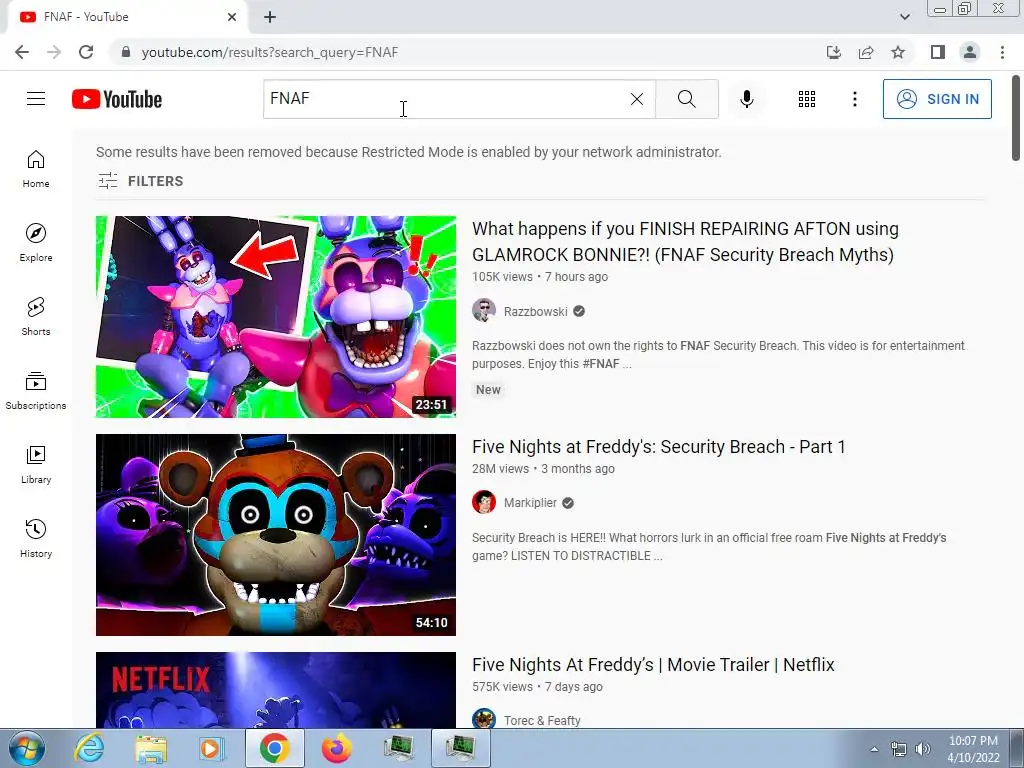The width and height of the screenshot is (1024, 768).
Task: Click the install app icon in the address bar
Action: [834, 52]
